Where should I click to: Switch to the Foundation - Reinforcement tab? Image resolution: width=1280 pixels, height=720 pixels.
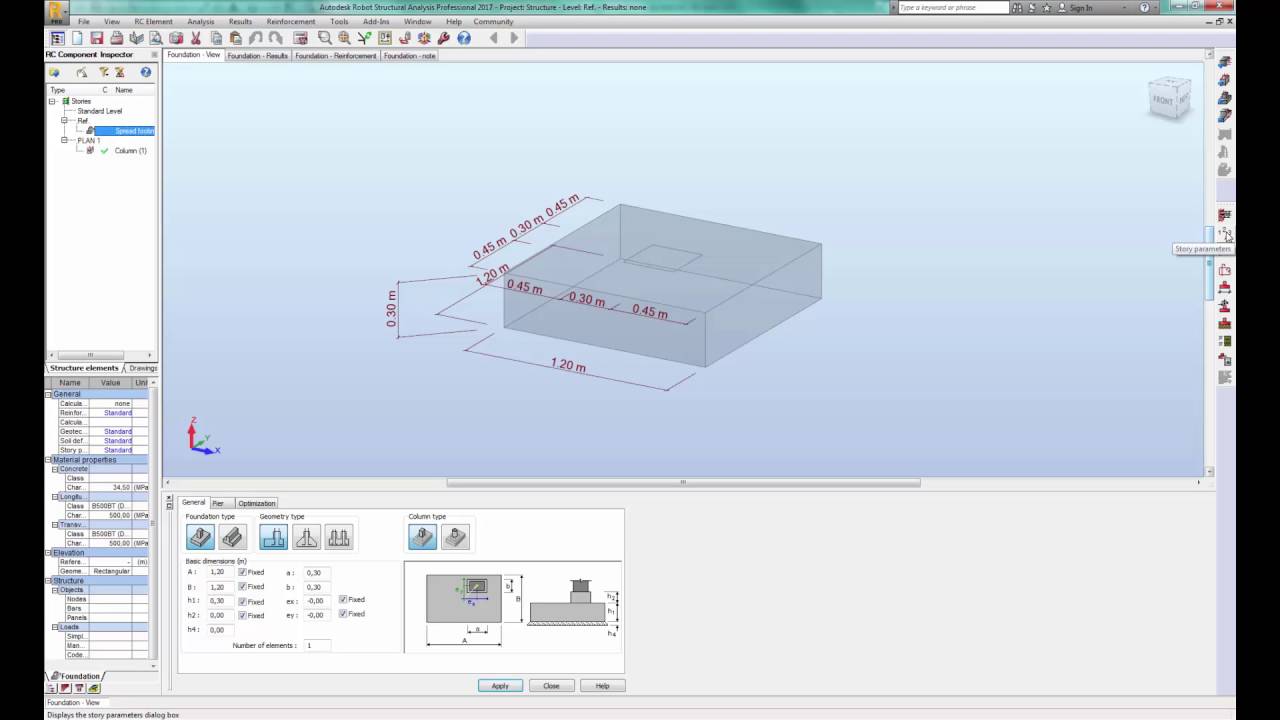click(x=336, y=56)
